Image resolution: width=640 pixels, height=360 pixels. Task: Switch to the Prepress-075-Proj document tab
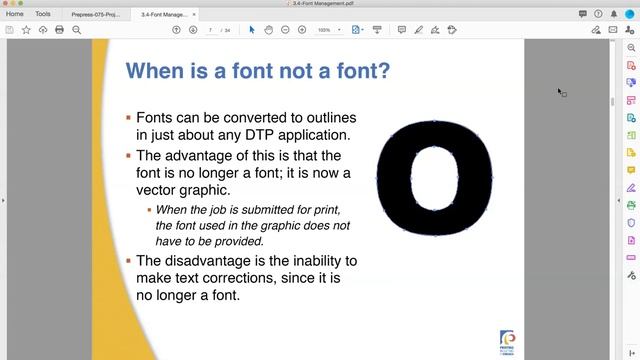point(96,14)
